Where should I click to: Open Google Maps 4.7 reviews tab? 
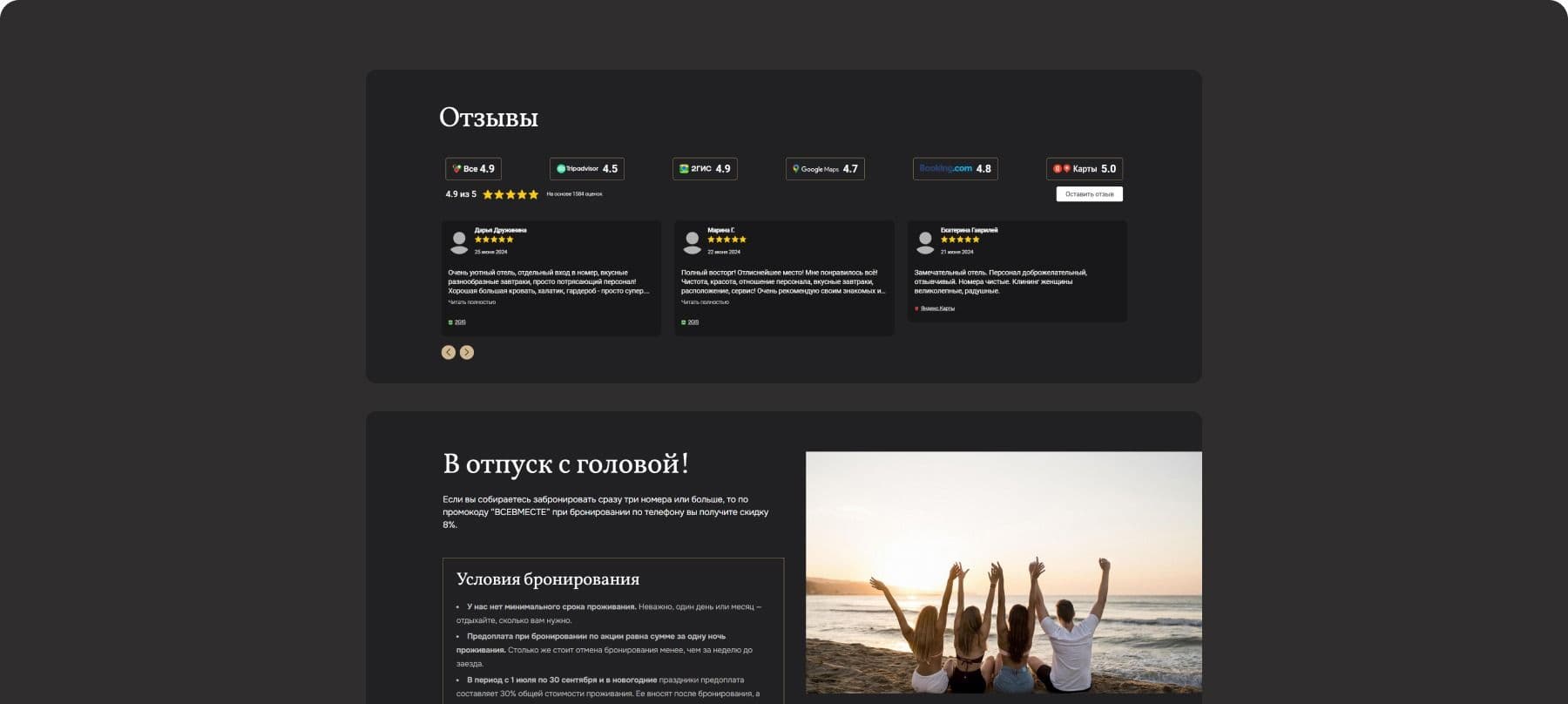(x=825, y=169)
